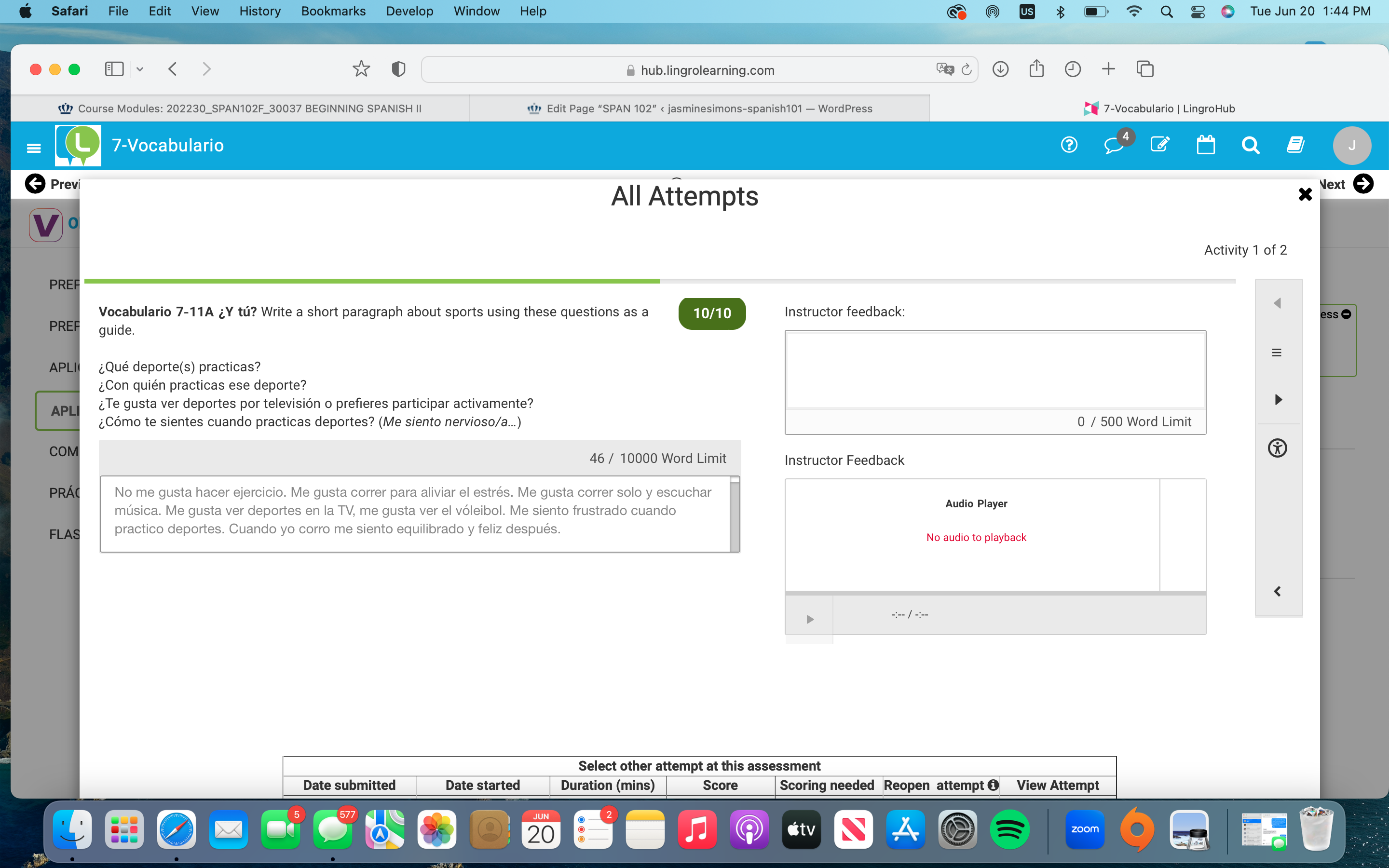Click the audio player progress bar

(994, 593)
